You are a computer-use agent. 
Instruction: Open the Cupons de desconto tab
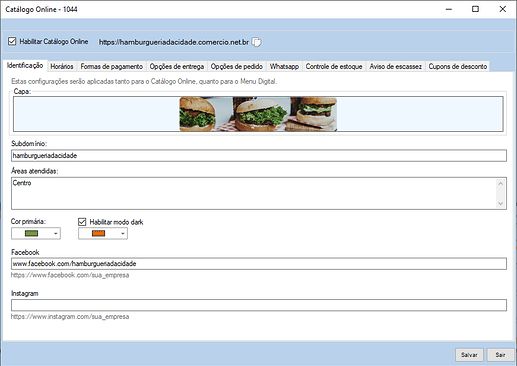[458, 66]
